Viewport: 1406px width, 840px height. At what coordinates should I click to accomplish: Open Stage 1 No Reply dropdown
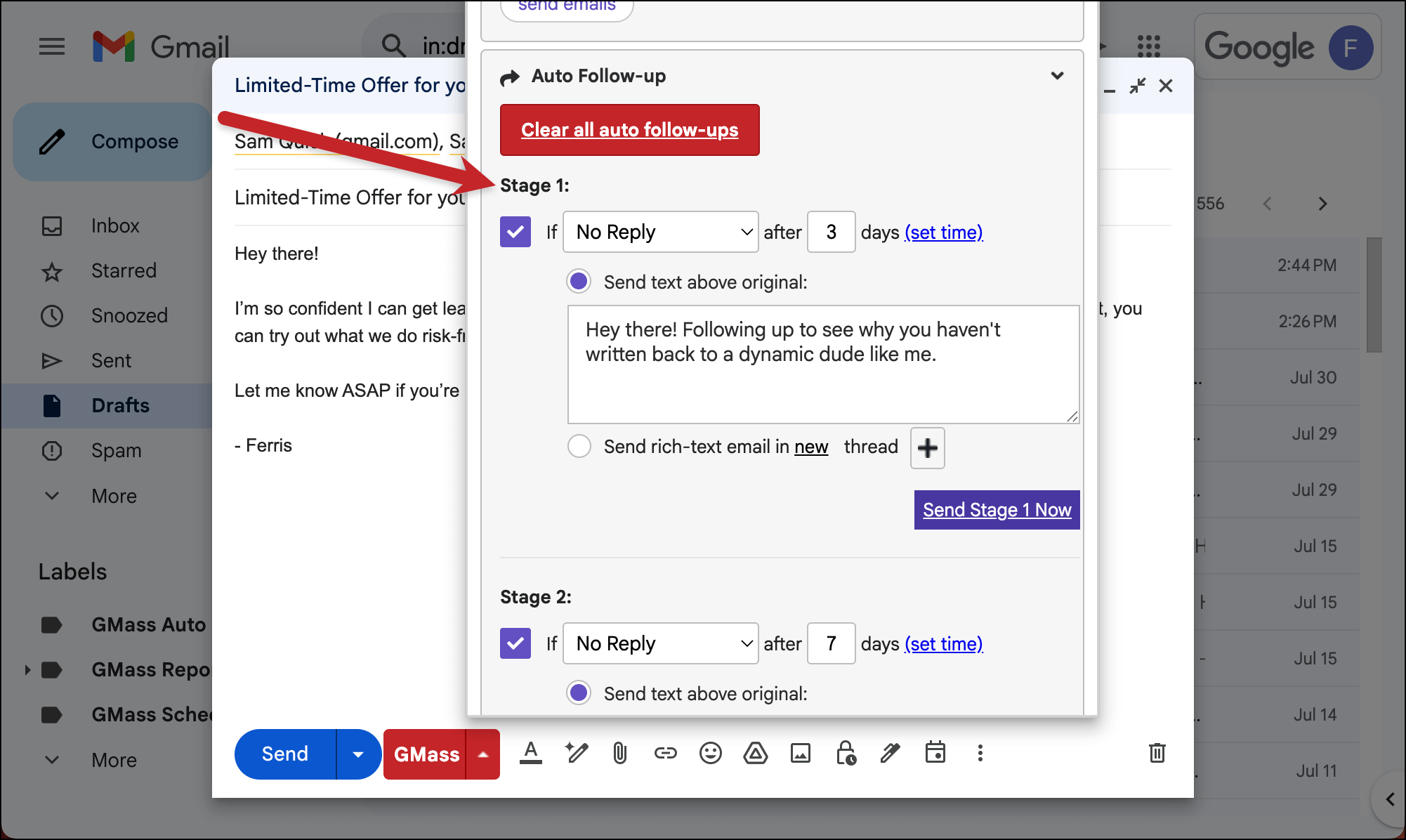click(660, 232)
